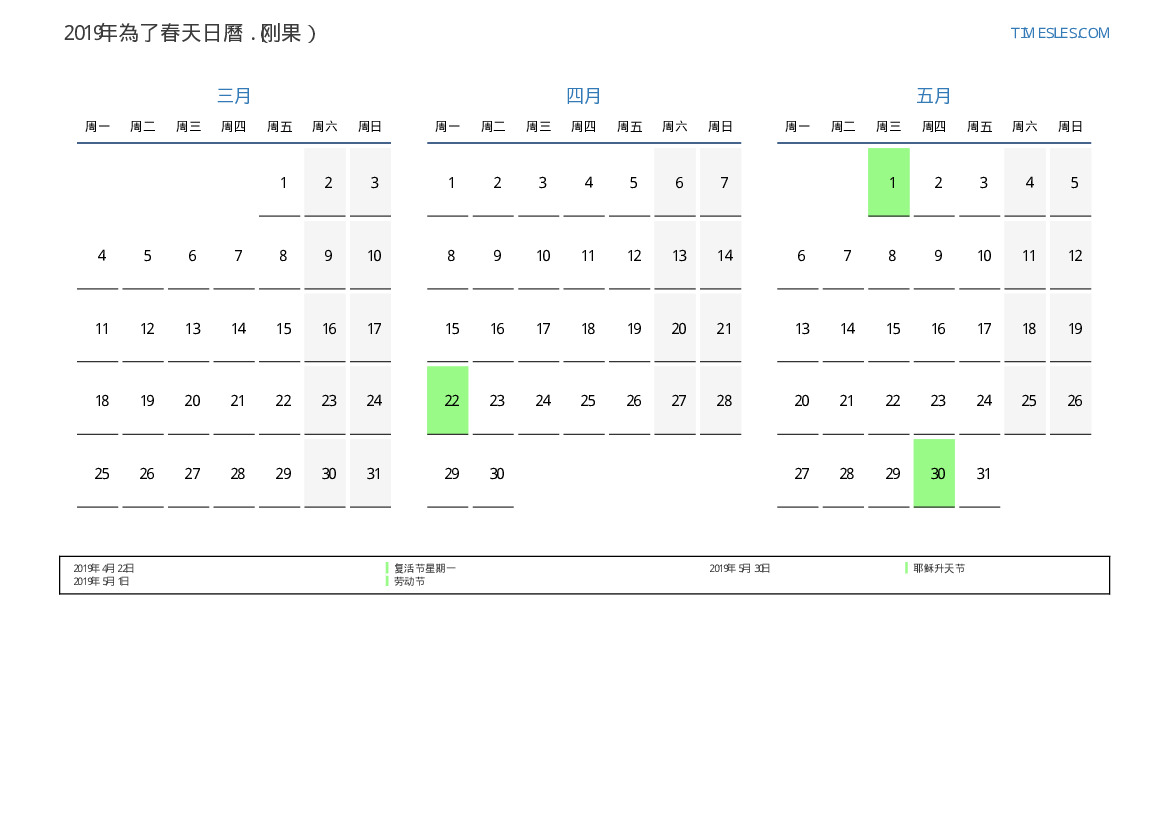Click April 30 date cell
Screen dimensions: 1169x827
tap(497, 473)
